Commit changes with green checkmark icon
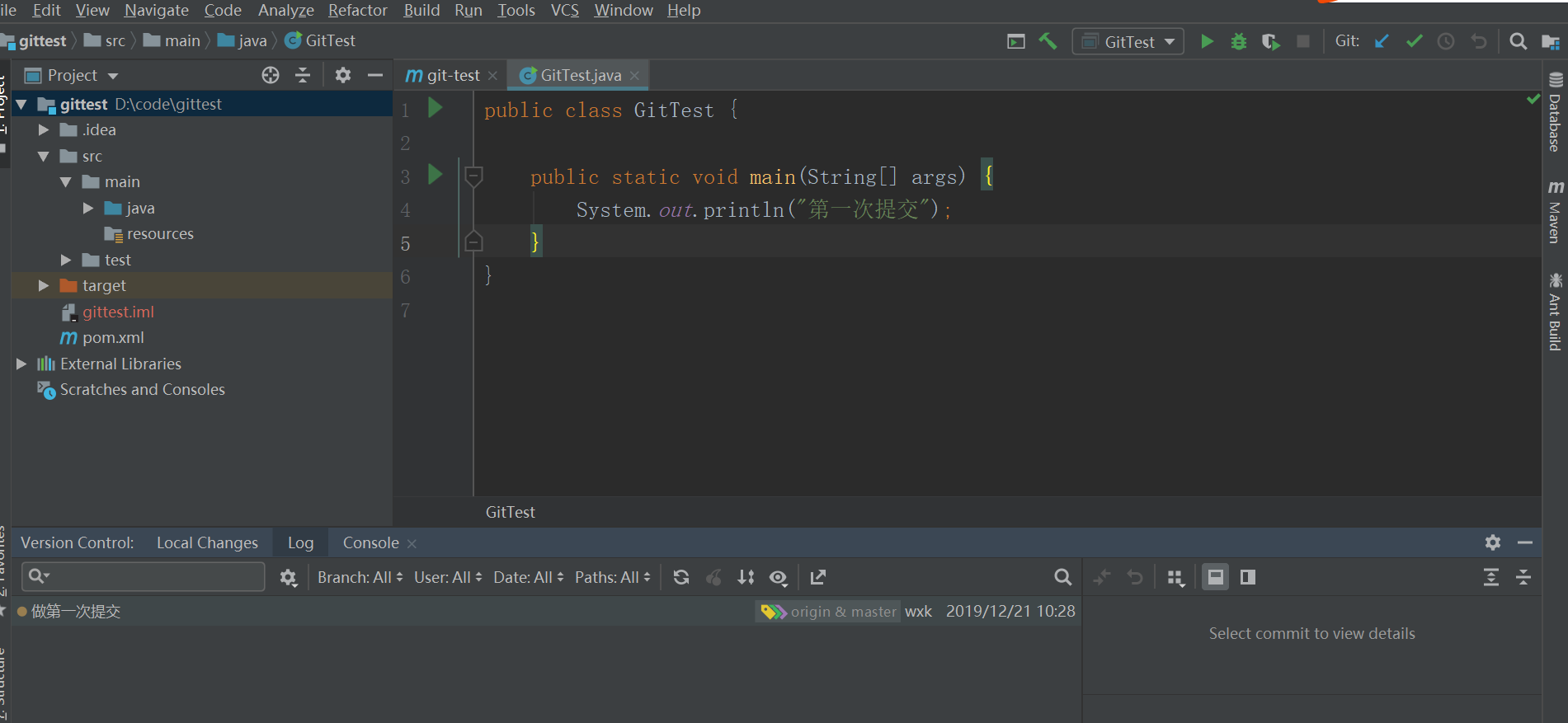This screenshot has height=723, width=1568. (x=1414, y=41)
